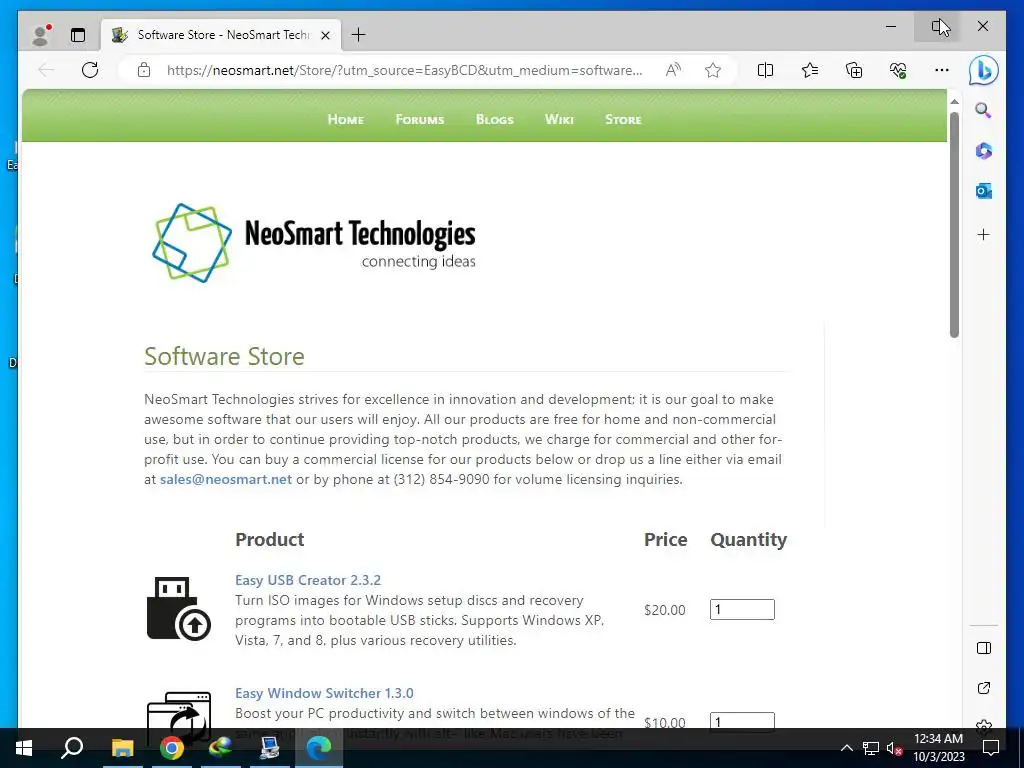Viewport: 1024px width, 768px height.
Task: Open Easy Window Switcher 1.3.0 link
Action: tap(324, 693)
